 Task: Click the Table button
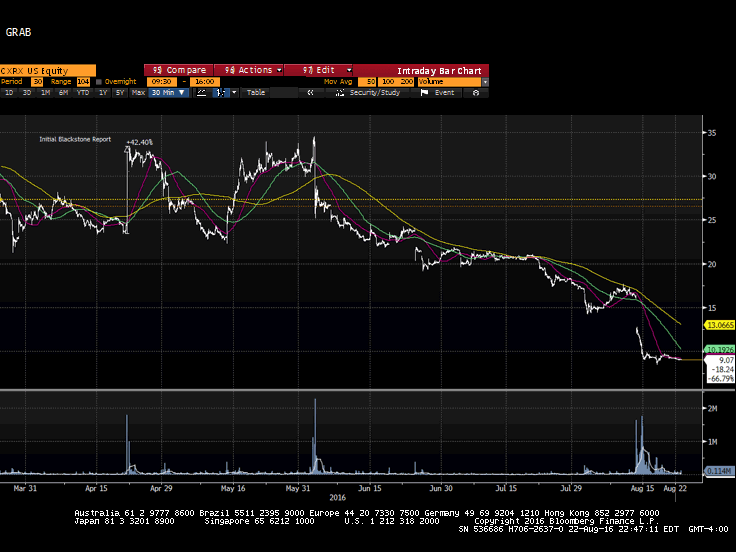pyautogui.click(x=256, y=92)
